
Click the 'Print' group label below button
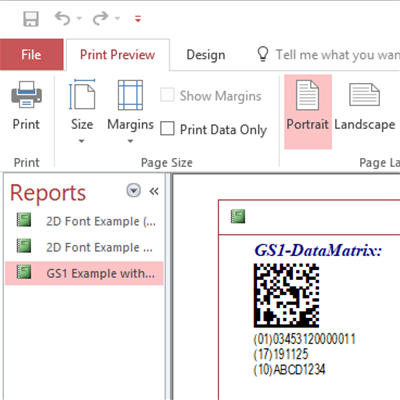(27, 163)
